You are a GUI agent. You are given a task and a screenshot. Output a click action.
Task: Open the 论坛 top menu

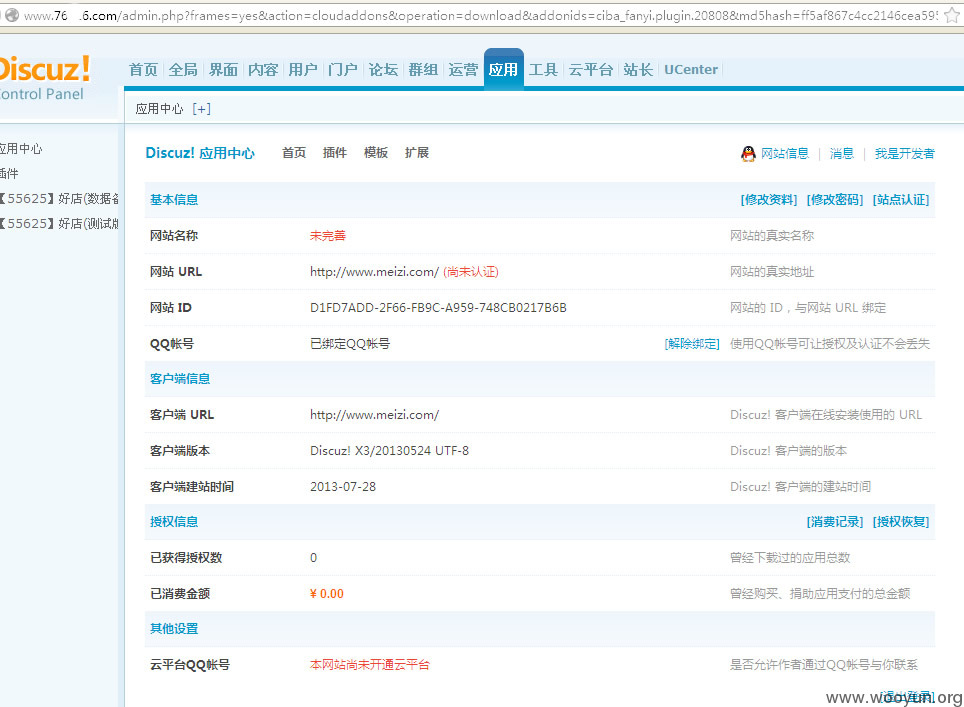click(x=383, y=69)
